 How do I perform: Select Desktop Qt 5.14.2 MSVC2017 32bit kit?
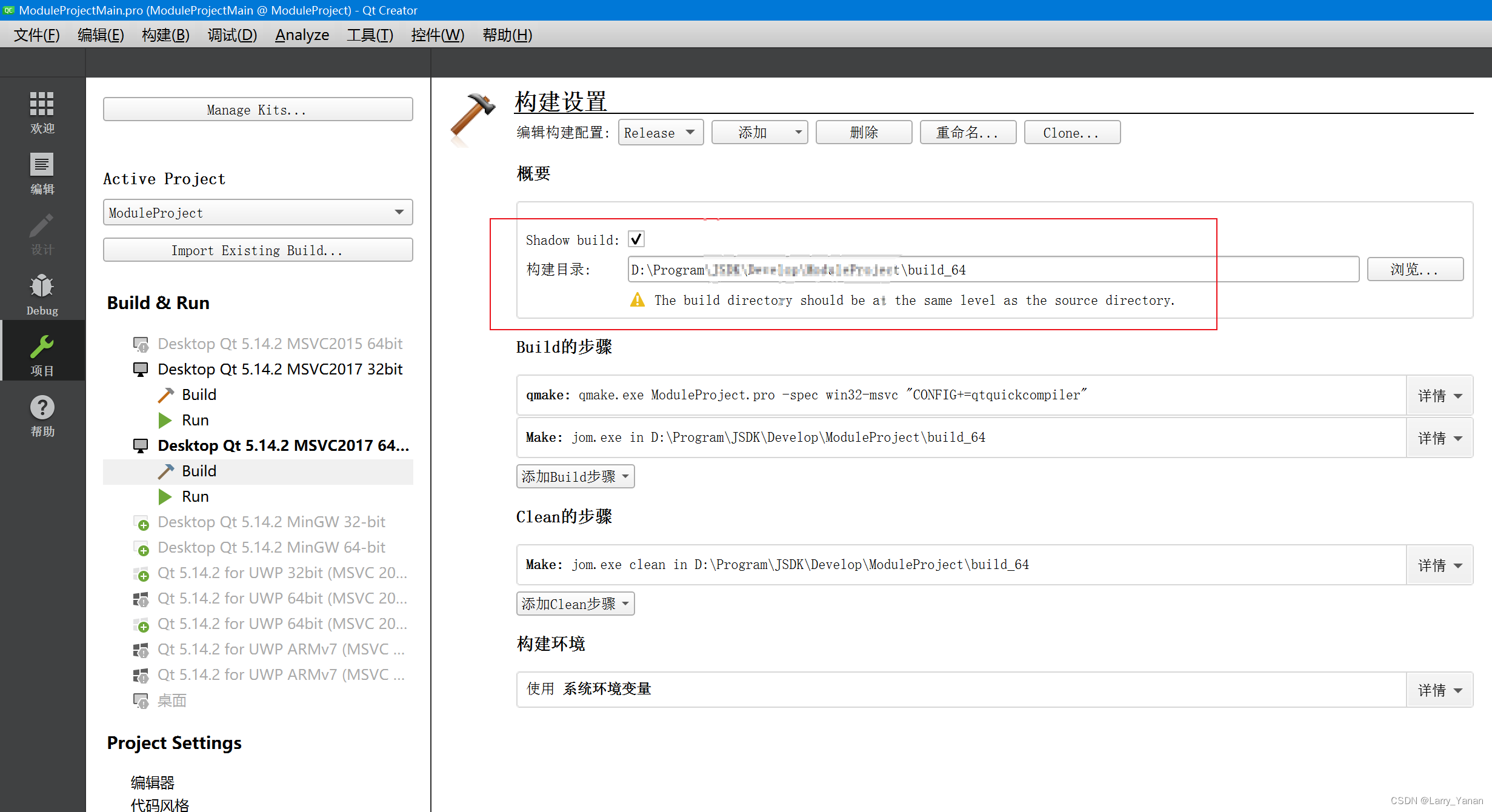(x=280, y=369)
